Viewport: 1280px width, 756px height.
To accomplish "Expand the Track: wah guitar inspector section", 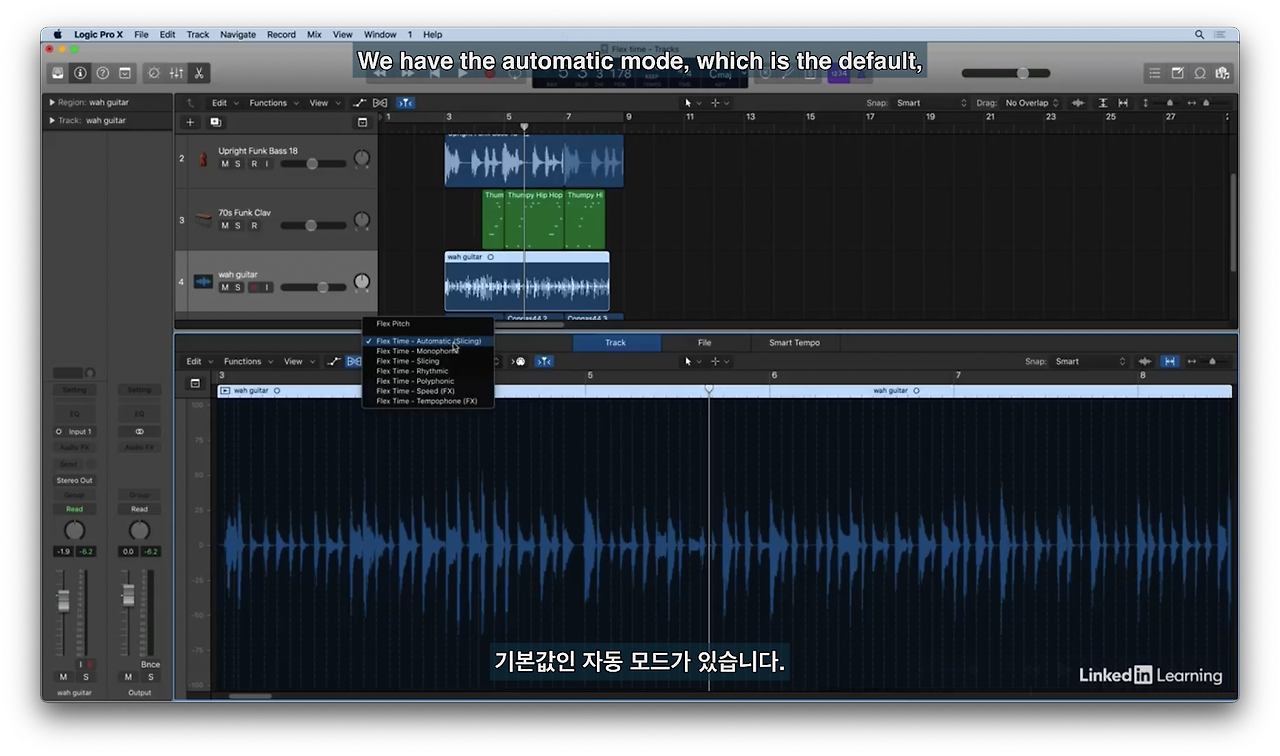I will (52, 121).
